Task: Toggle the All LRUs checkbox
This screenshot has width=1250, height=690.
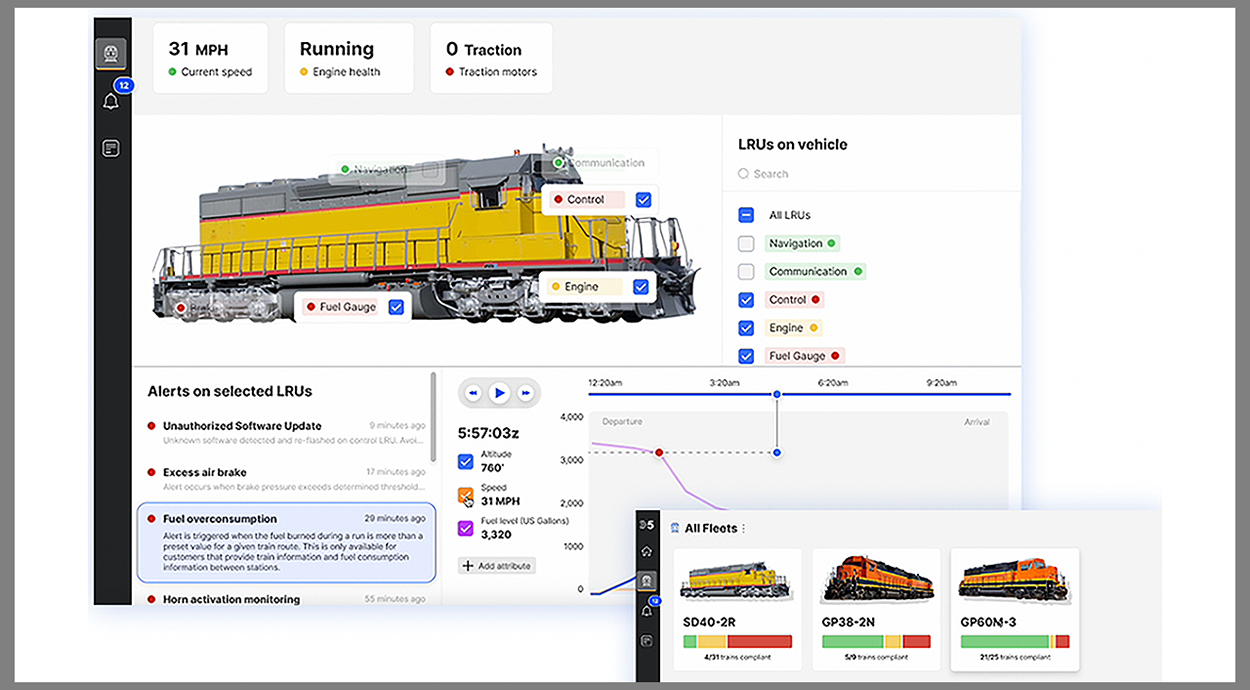Action: click(x=746, y=215)
